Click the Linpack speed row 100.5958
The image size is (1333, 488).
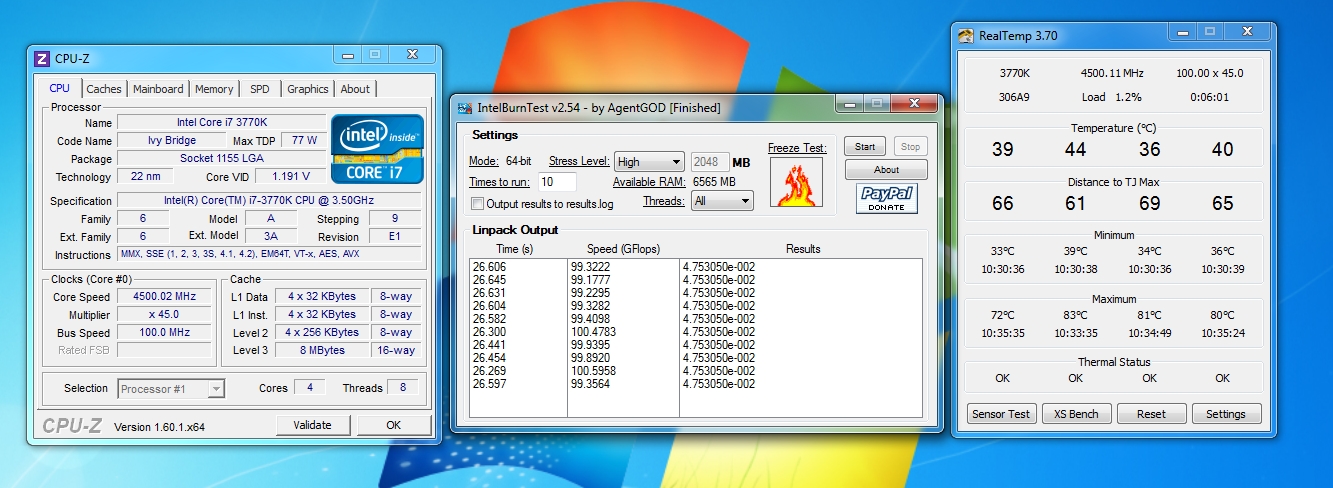click(x=593, y=371)
